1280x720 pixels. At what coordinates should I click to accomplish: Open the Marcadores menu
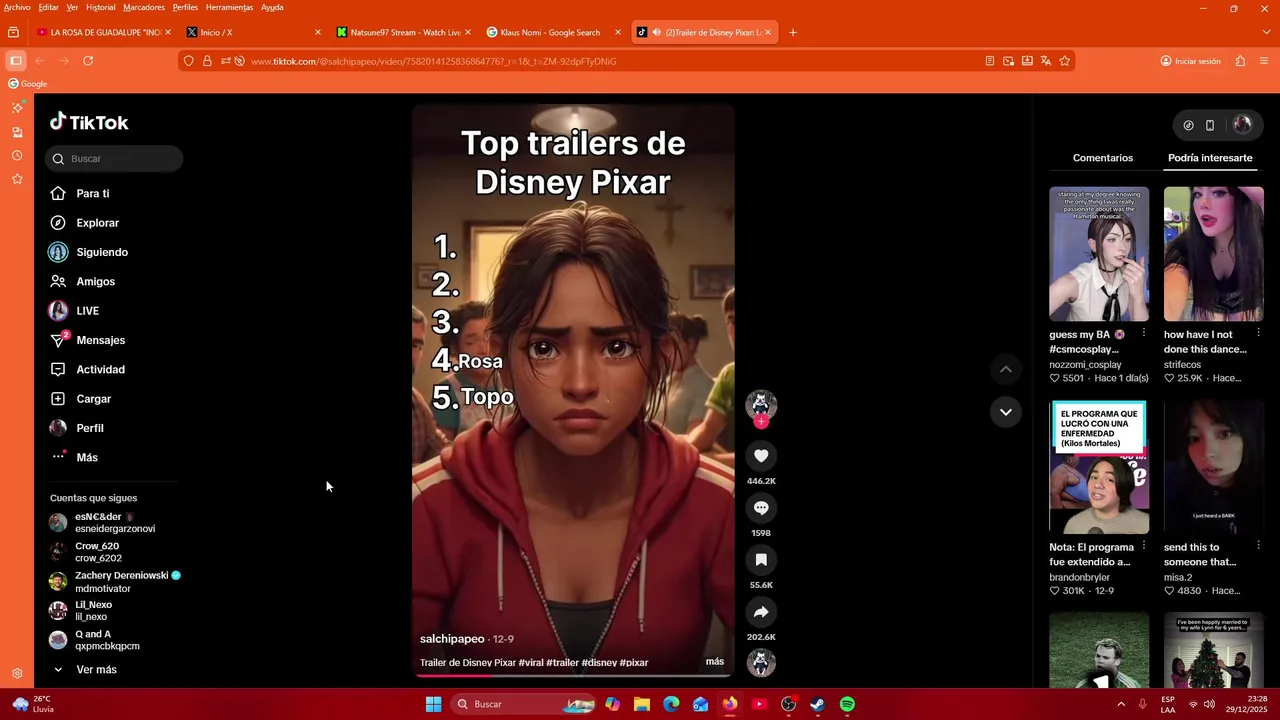point(144,7)
